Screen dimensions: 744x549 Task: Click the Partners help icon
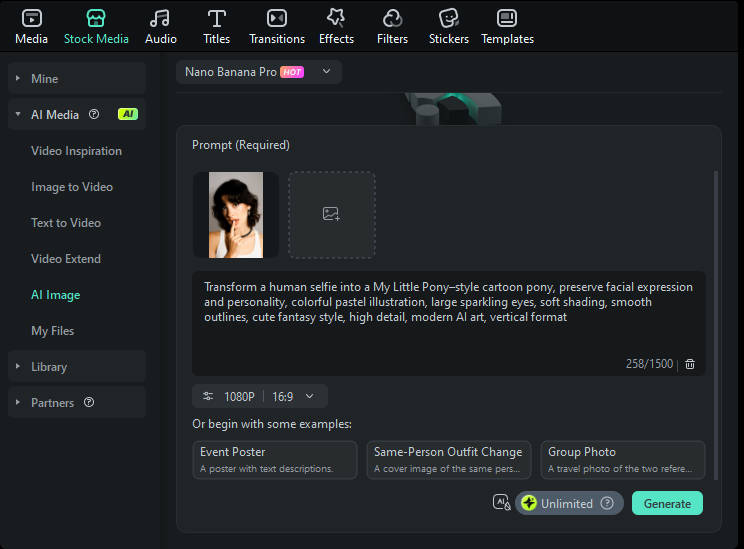pos(89,402)
